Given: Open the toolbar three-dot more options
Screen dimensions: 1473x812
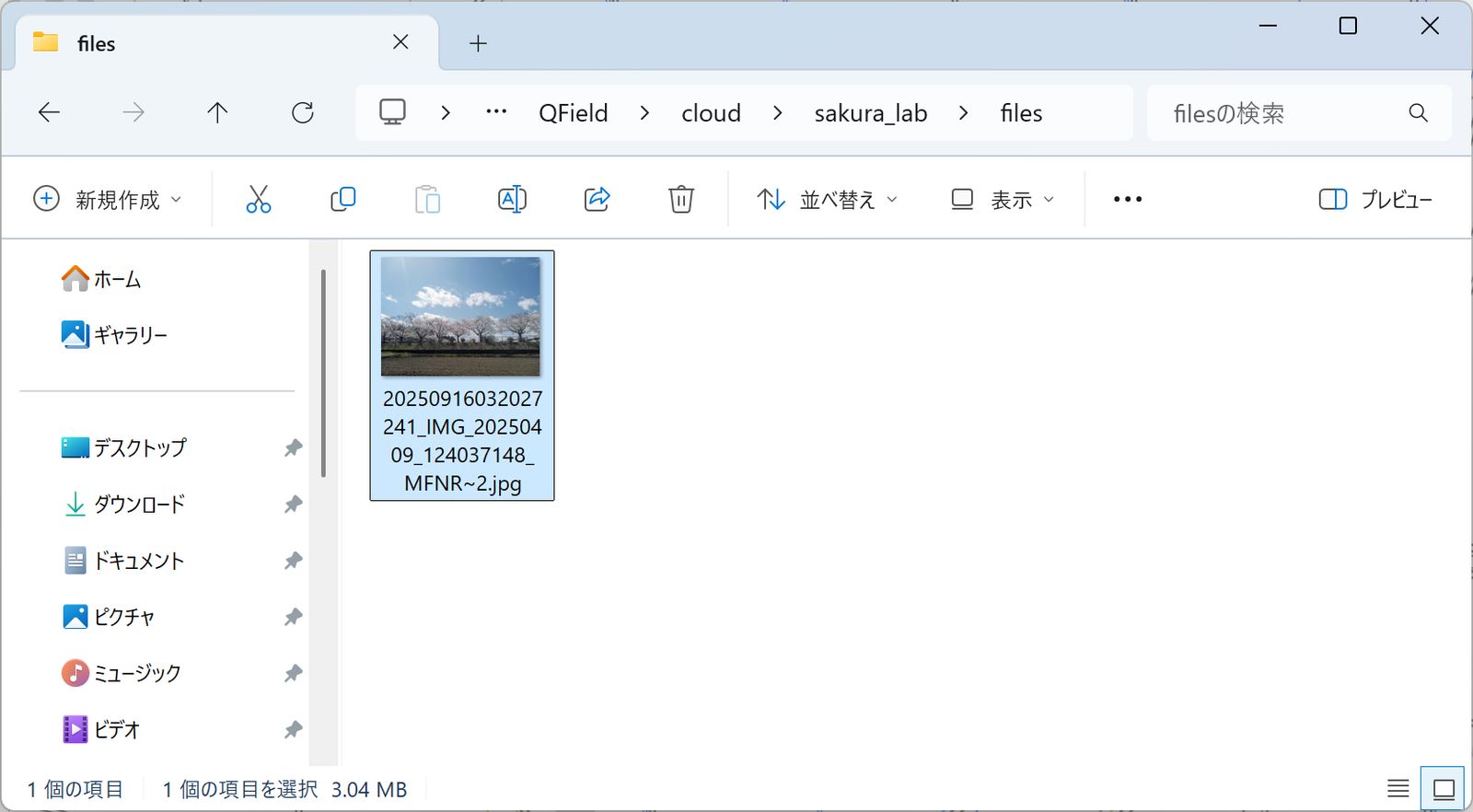Looking at the screenshot, I should point(1128,199).
